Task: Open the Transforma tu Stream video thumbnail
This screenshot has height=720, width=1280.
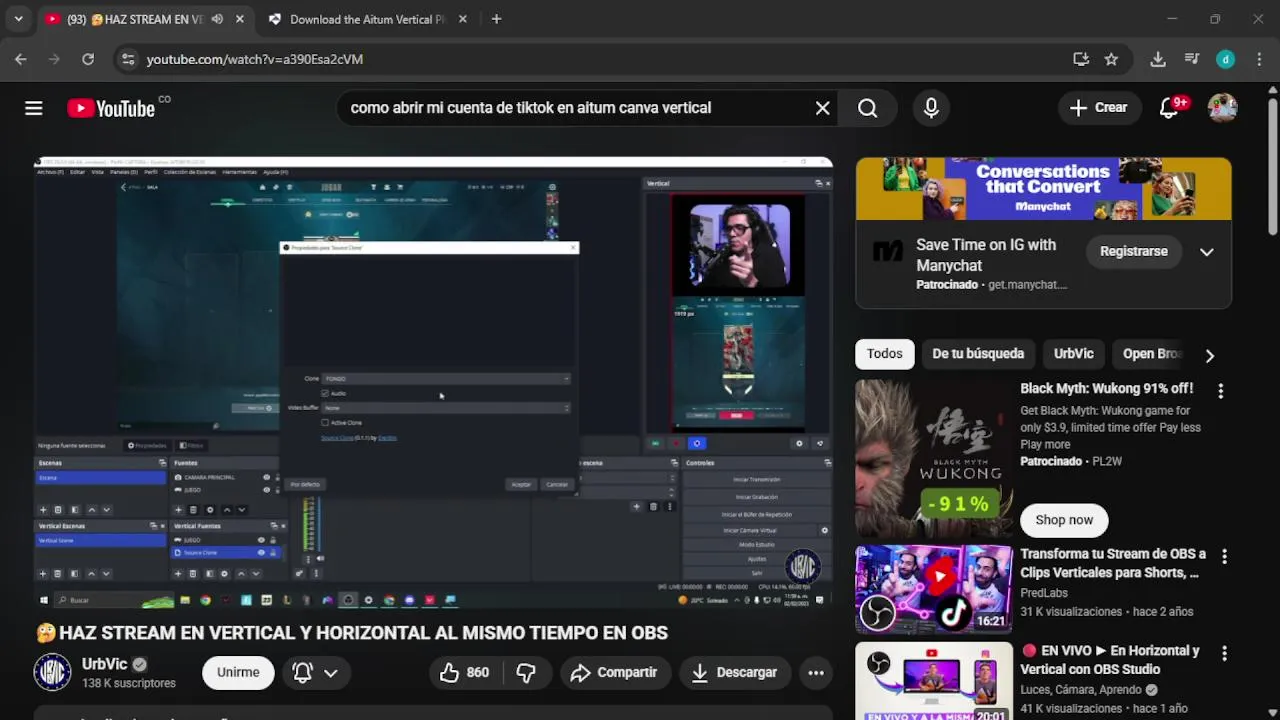Action: pos(934,589)
